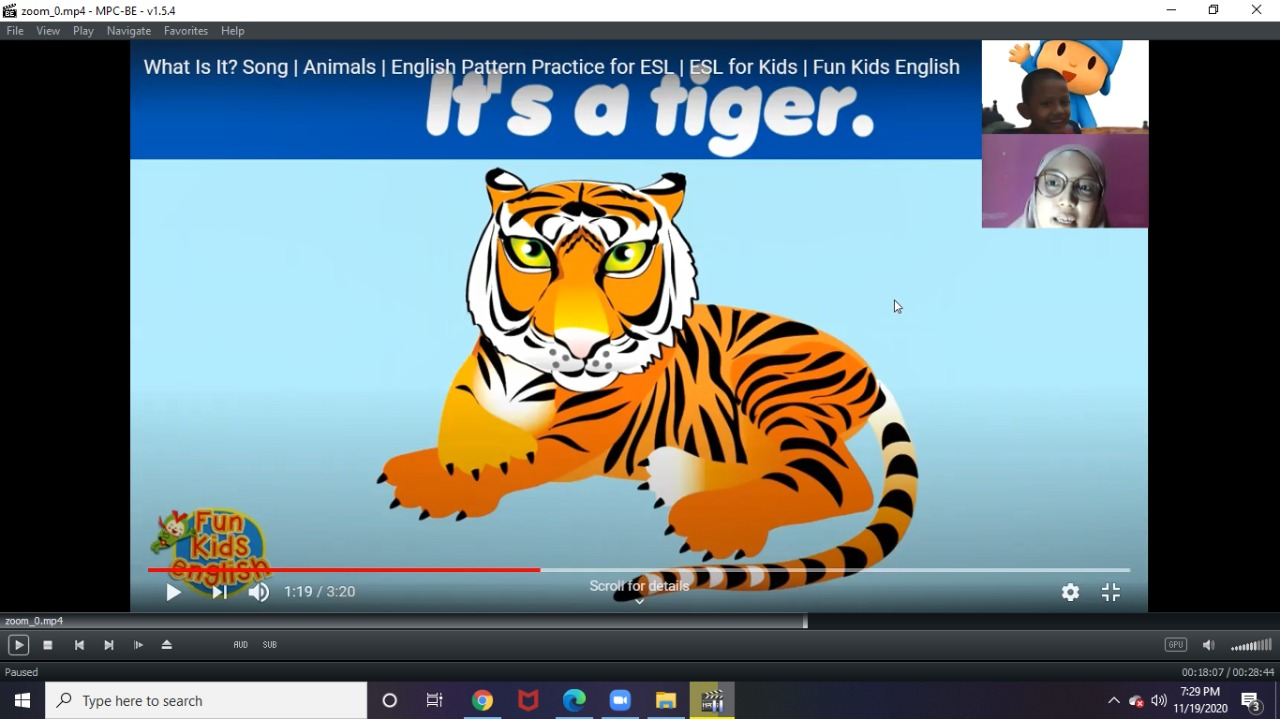Click the YouTube miniplayer icon

click(1110, 592)
